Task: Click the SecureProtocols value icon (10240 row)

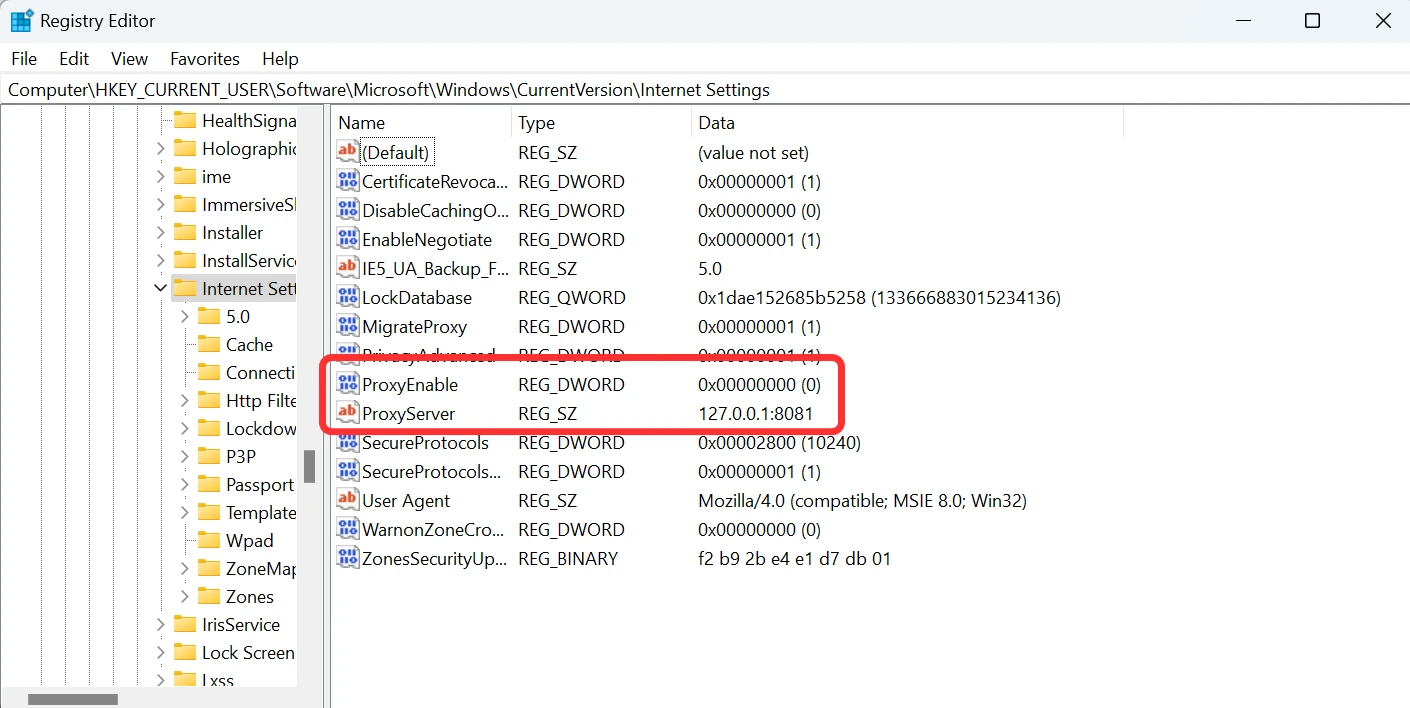Action: tap(347, 443)
